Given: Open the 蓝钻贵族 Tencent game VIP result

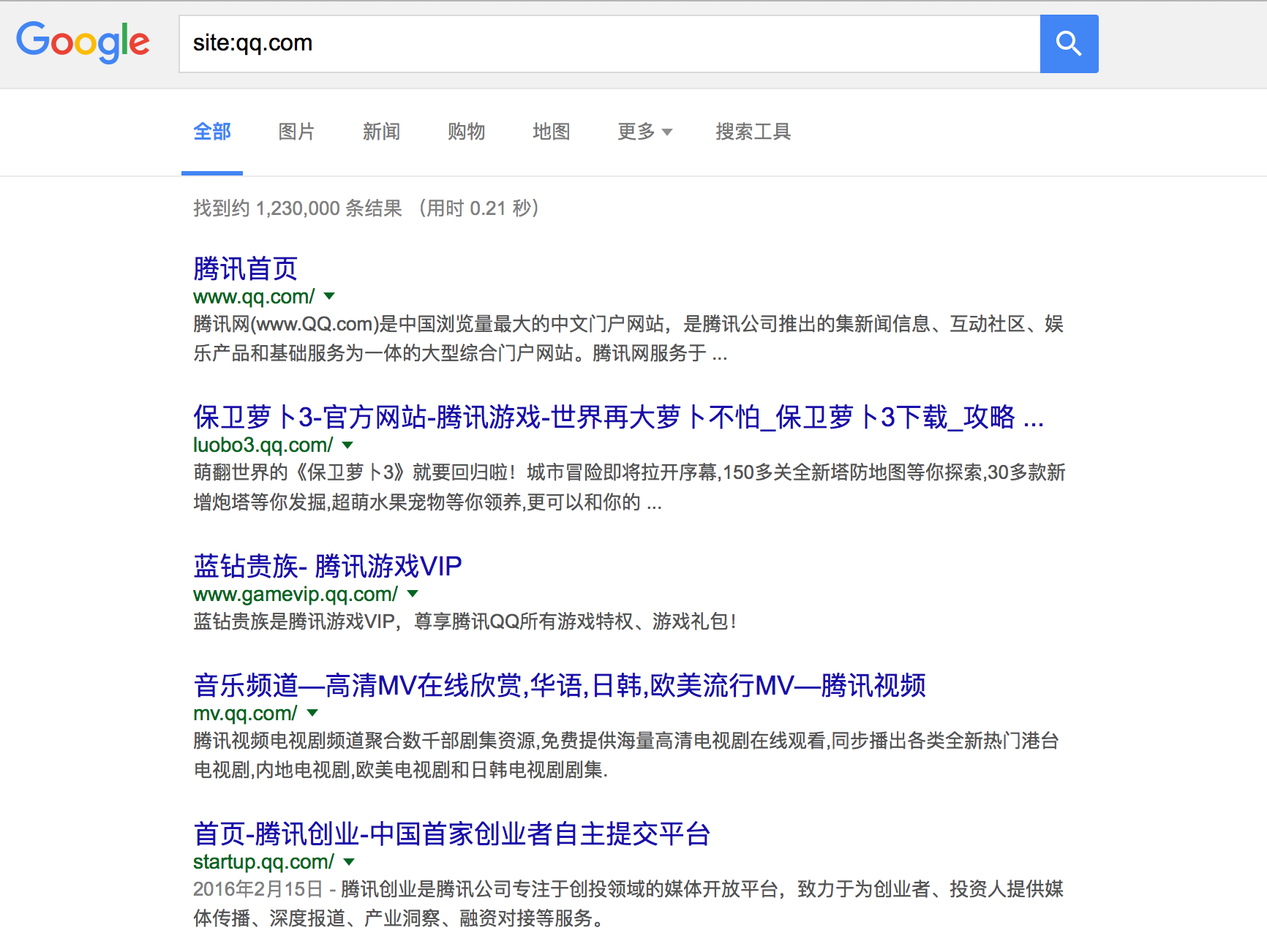Looking at the screenshot, I should (327, 565).
